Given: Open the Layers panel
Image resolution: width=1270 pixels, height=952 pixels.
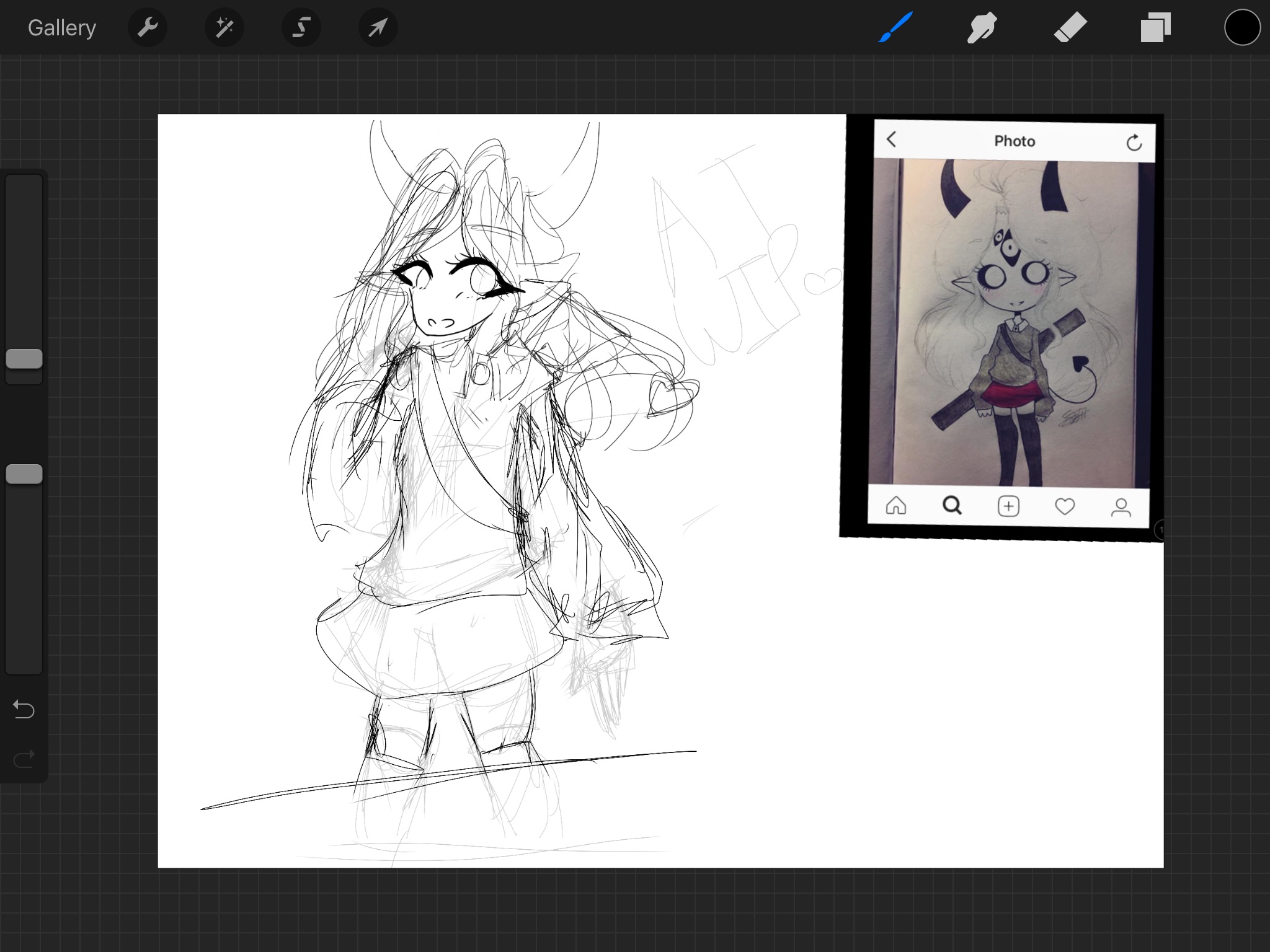Looking at the screenshot, I should pos(1155,28).
